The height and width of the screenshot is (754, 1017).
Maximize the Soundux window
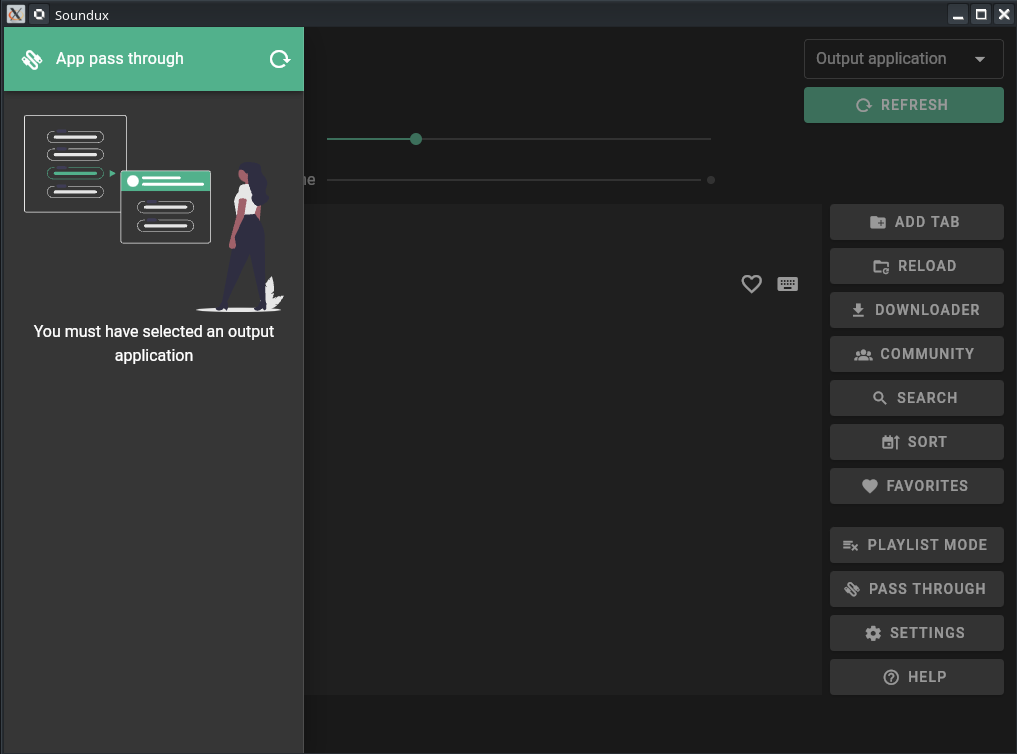(x=981, y=14)
